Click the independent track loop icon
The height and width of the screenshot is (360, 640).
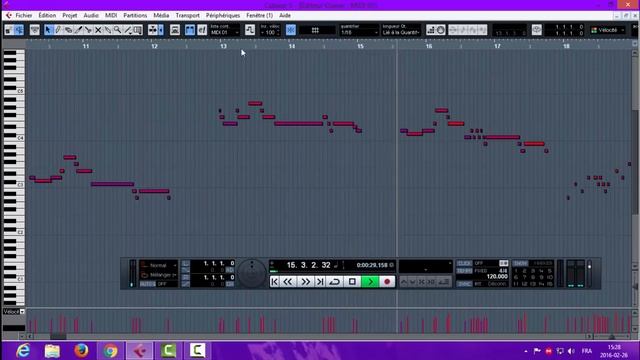(x=536, y=30)
